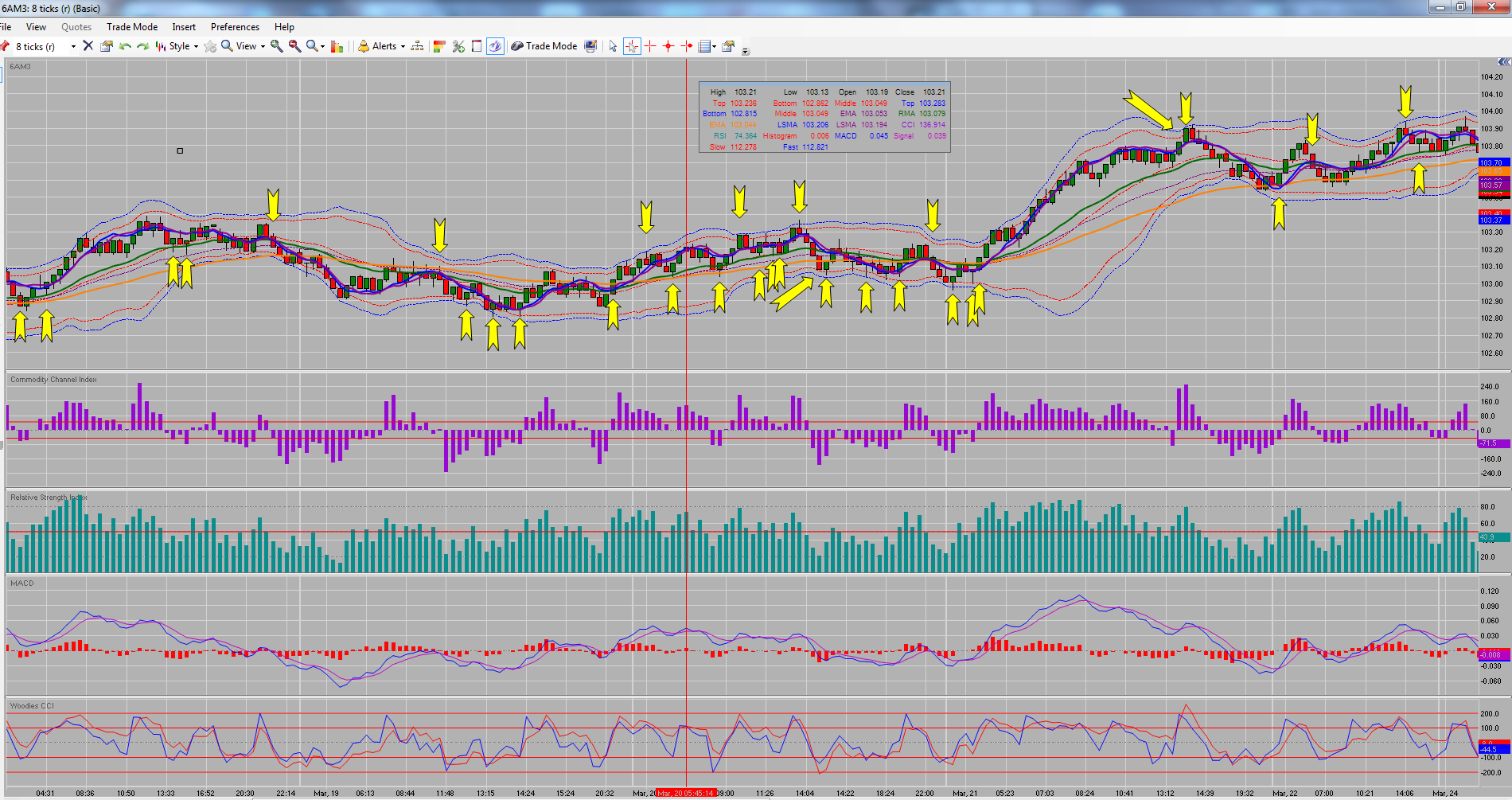This screenshot has height=800, width=1512.
Task: Click the magnifier icon with dropdown arrow
Action: pos(313,46)
